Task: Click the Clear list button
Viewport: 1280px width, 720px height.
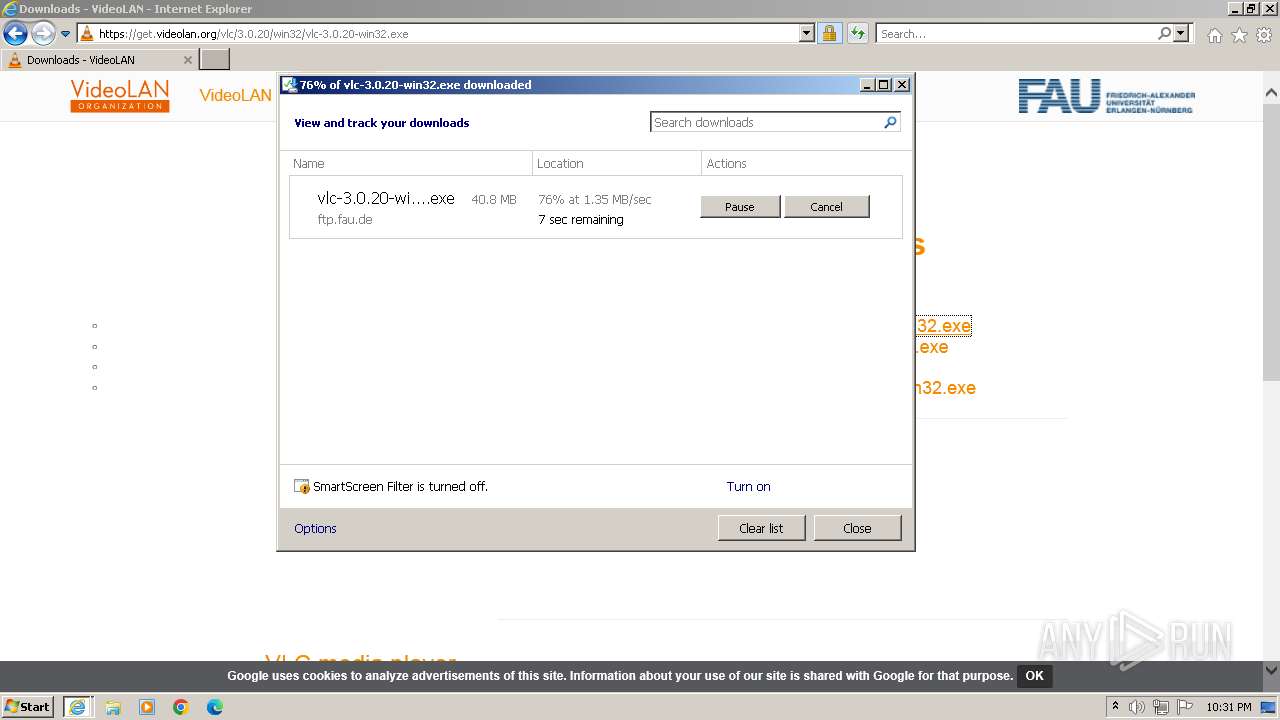Action: (x=761, y=528)
